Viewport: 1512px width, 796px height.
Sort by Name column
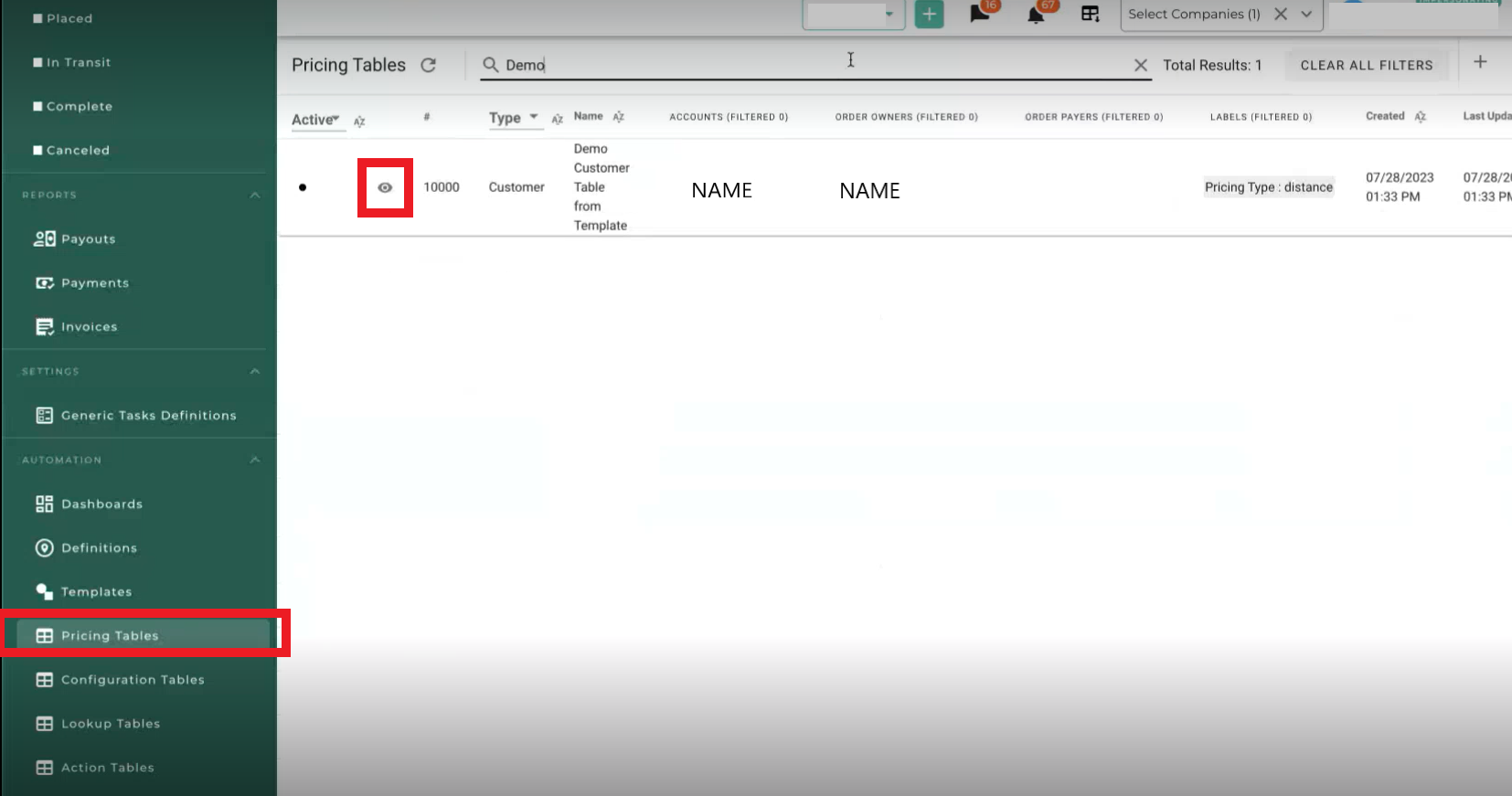(618, 117)
